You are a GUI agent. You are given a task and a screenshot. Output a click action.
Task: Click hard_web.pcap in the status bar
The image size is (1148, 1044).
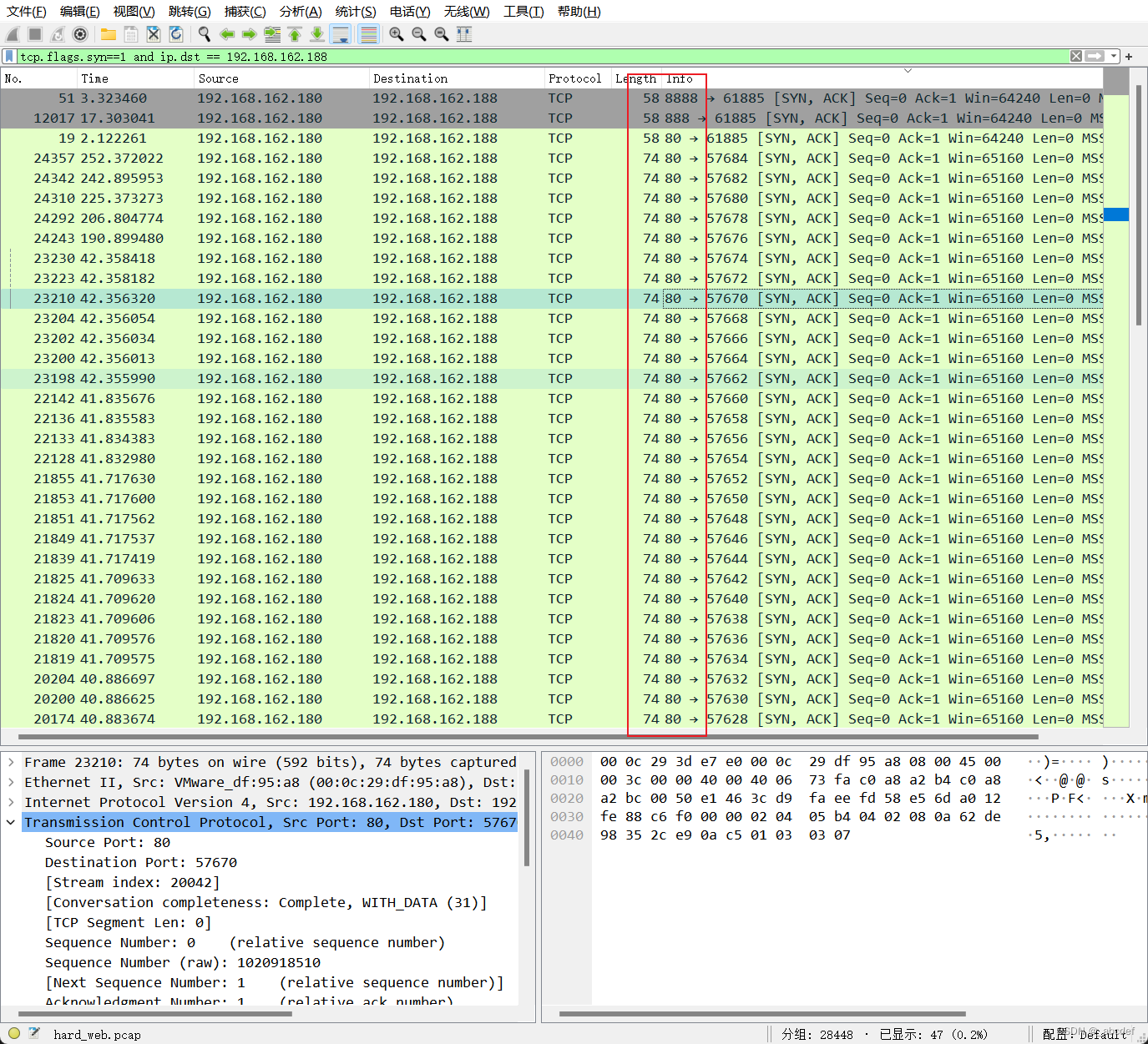coord(97,1035)
